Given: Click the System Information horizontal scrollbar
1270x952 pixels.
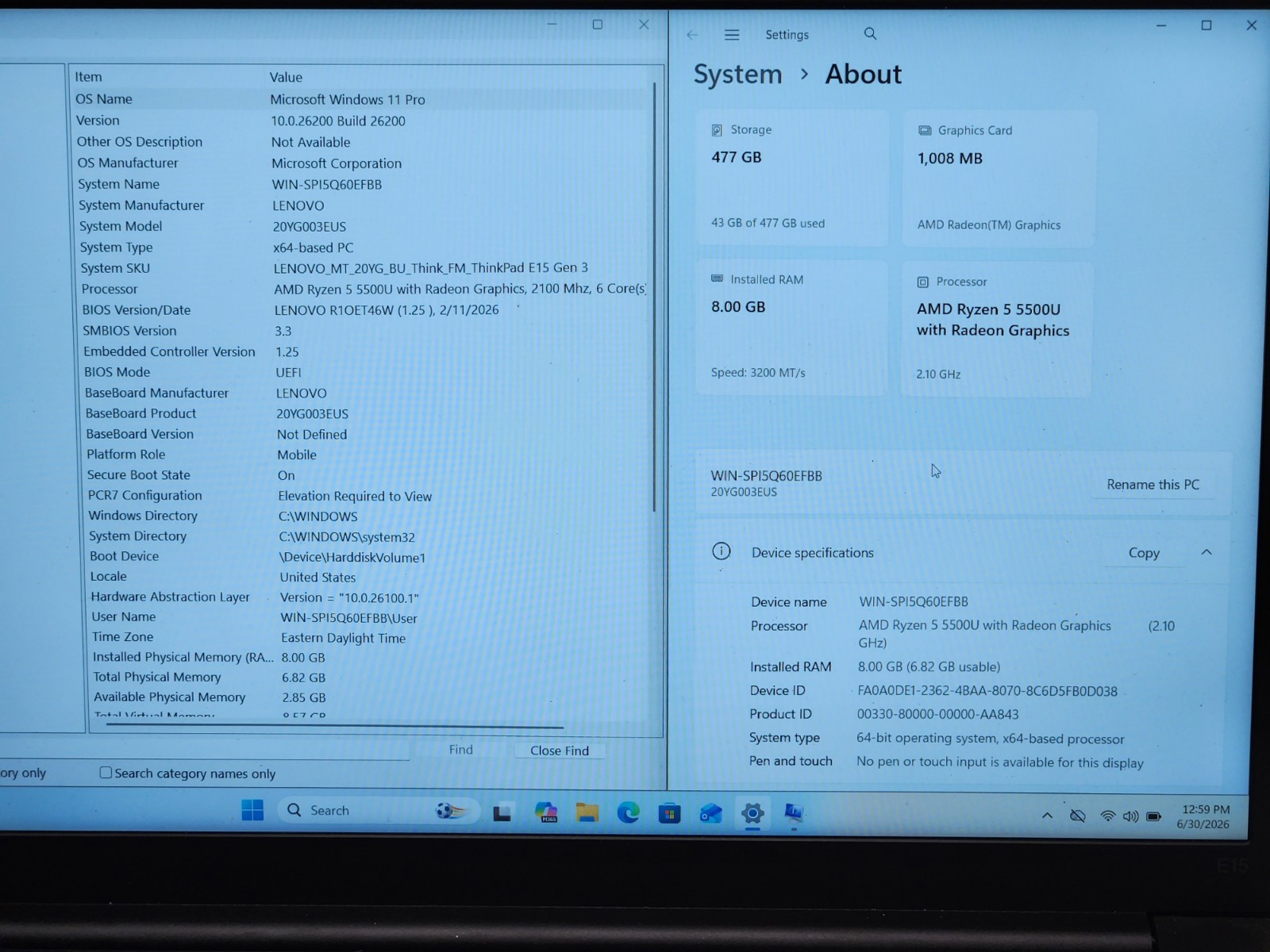Looking at the screenshot, I should click(x=334, y=726).
